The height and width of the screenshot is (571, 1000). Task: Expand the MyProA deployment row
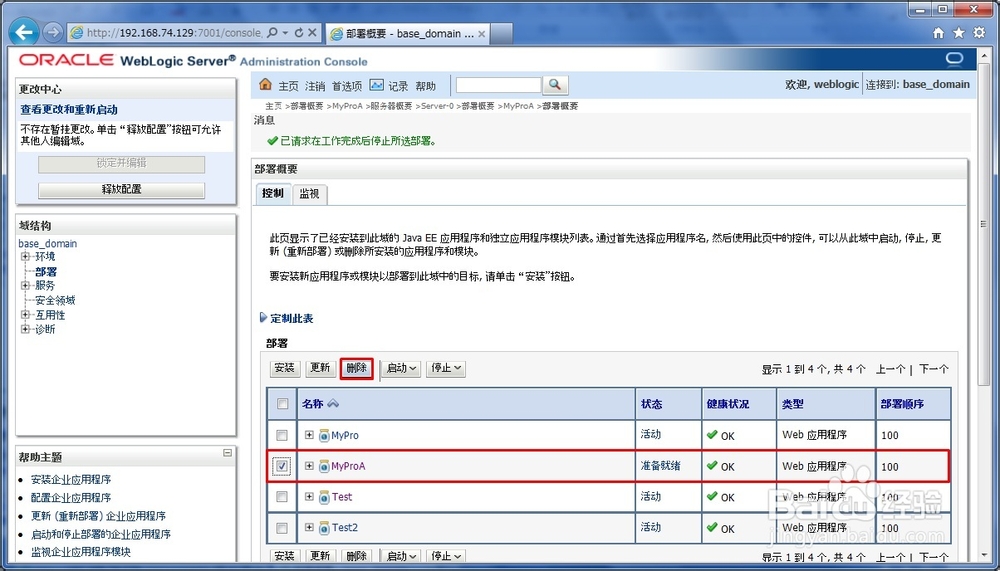pyautogui.click(x=309, y=466)
